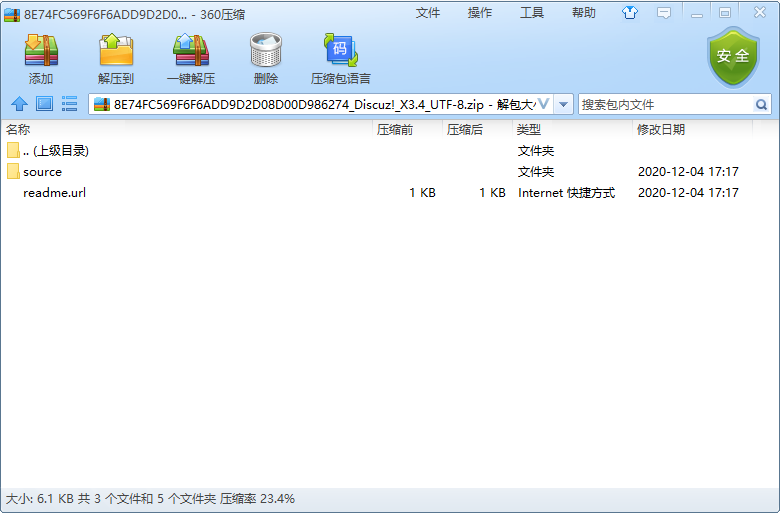Select the readme.url file entry
The height and width of the screenshot is (513, 780).
pyautogui.click(x=54, y=193)
